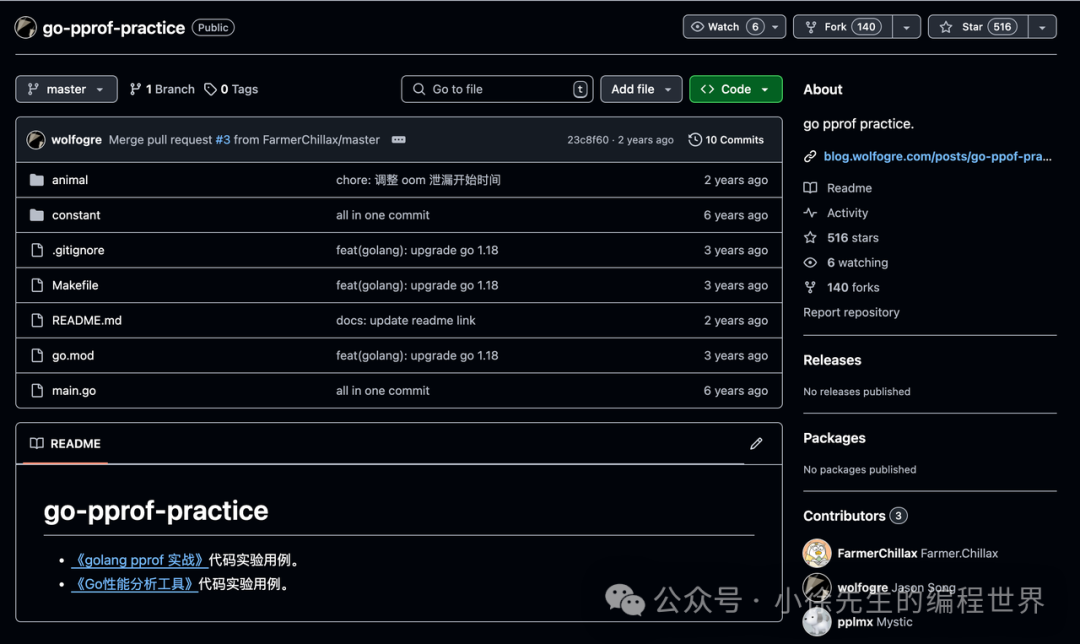The width and height of the screenshot is (1080, 644).
Task: Click the wolfogre avatar in the commit bar
Action: click(36, 140)
